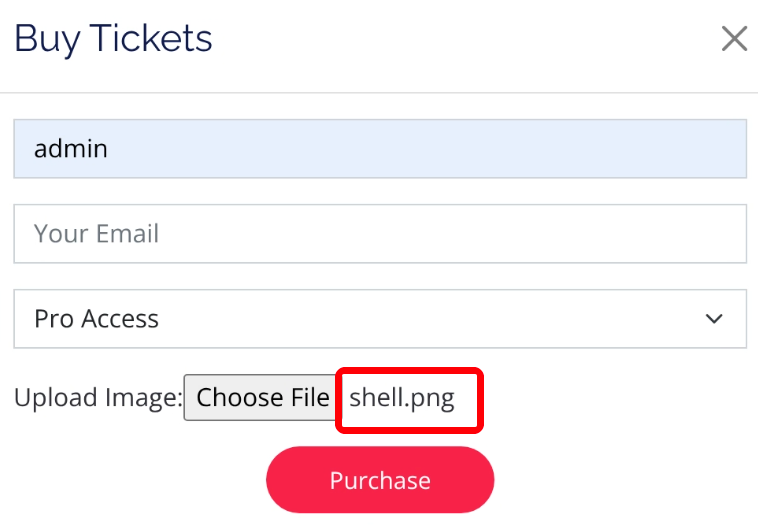Click the Upload Image label

pyautogui.click(x=98, y=398)
